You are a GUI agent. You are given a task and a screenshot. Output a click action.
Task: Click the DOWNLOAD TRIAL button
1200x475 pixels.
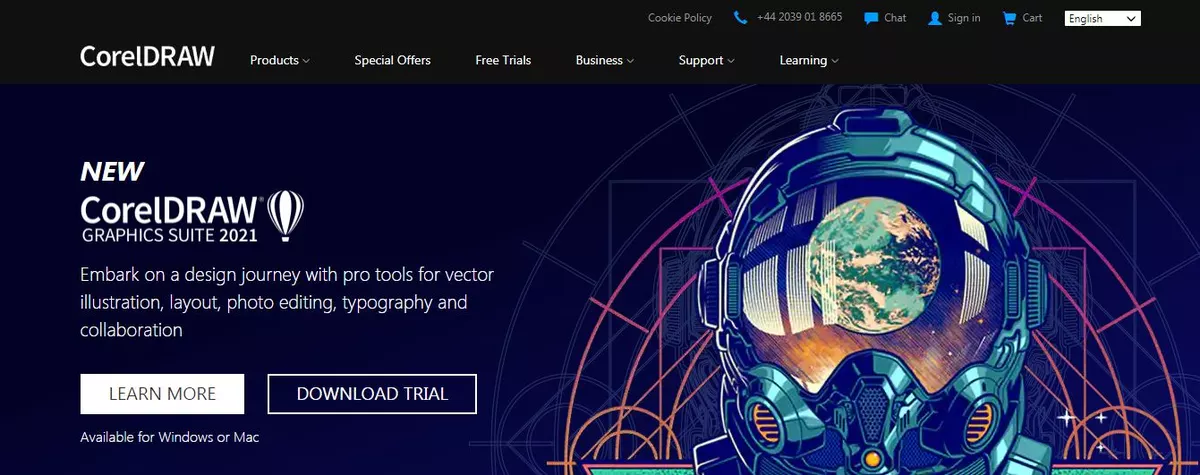372,394
